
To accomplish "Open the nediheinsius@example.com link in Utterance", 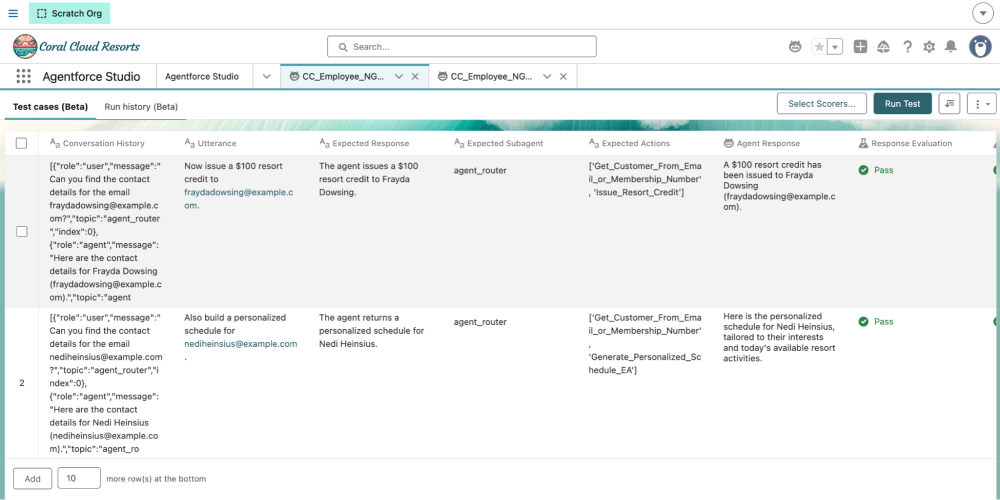I will pos(240,344).
